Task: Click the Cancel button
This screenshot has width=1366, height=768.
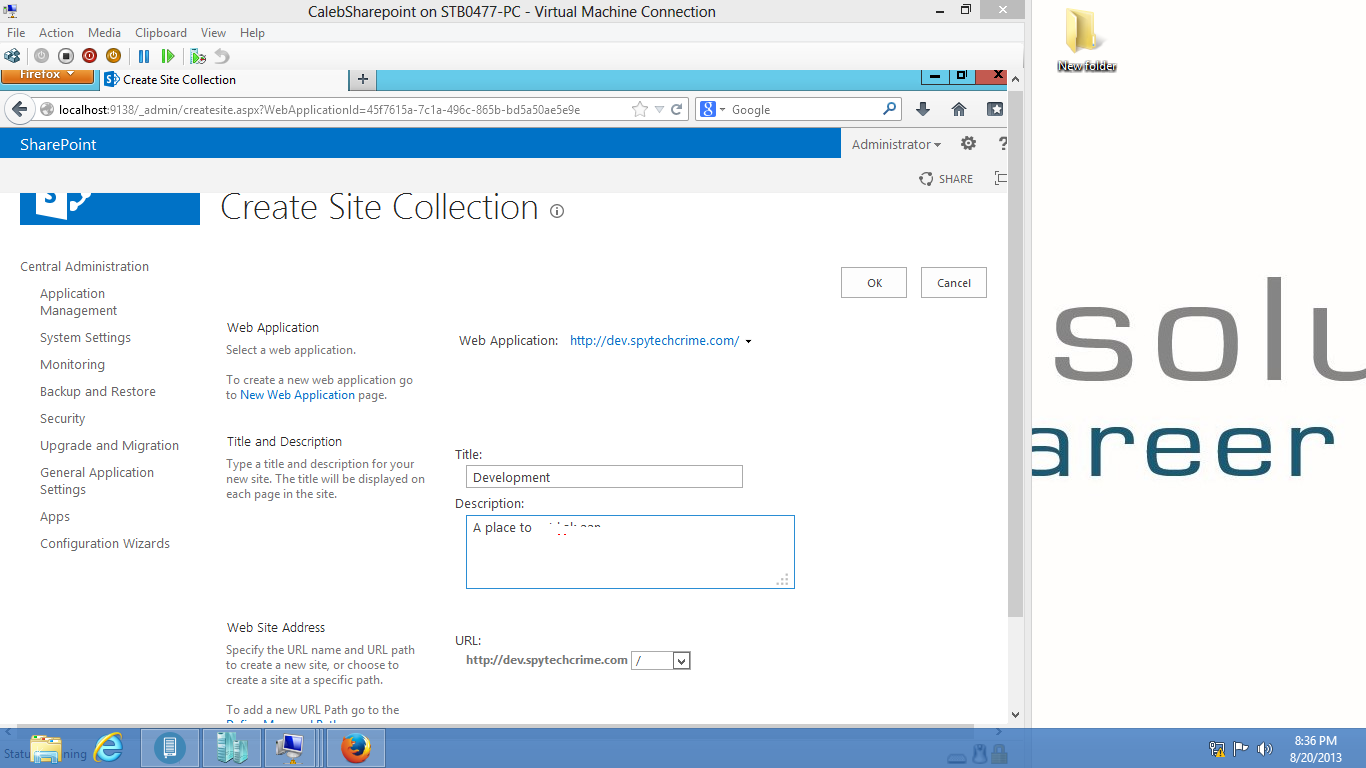Action: click(x=954, y=283)
